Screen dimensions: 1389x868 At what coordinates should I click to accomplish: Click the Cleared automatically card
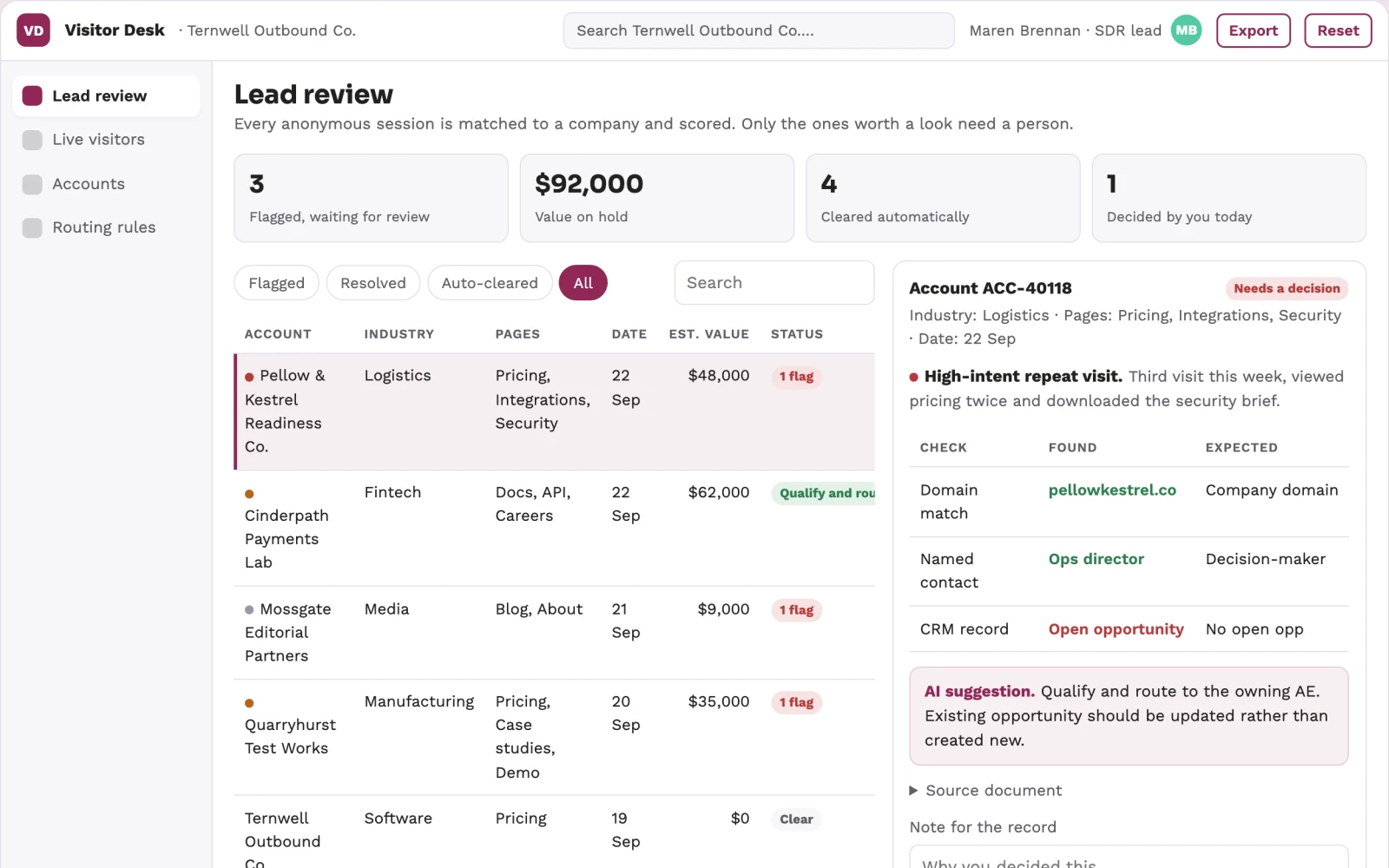[943, 198]
